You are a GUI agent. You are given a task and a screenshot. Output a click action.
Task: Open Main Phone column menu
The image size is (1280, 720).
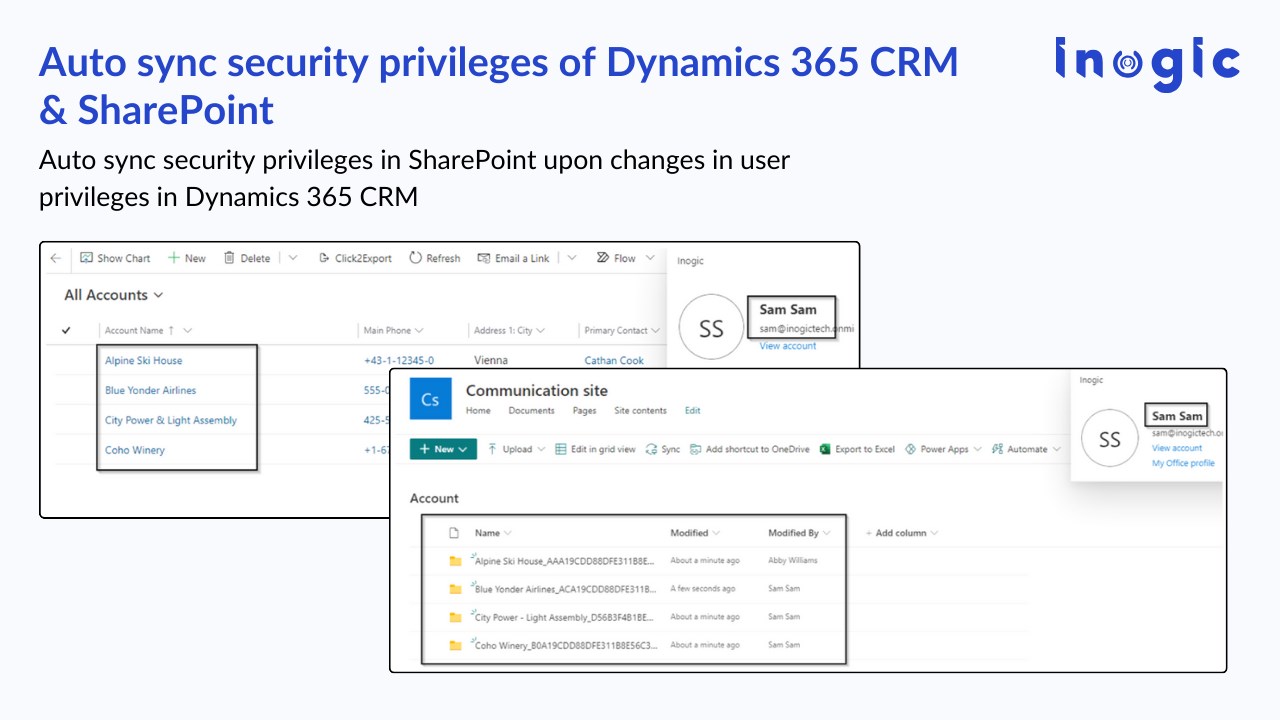point(393,330)
